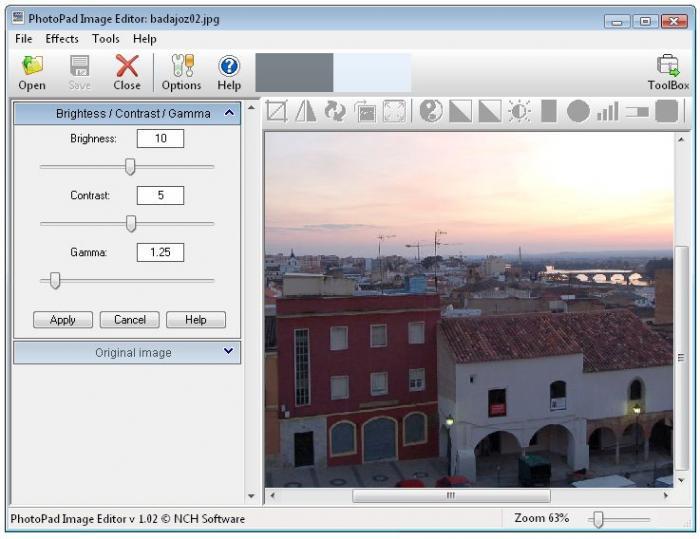
Task: Click the Brightness value field showing 10
Action: coord(160,138)
